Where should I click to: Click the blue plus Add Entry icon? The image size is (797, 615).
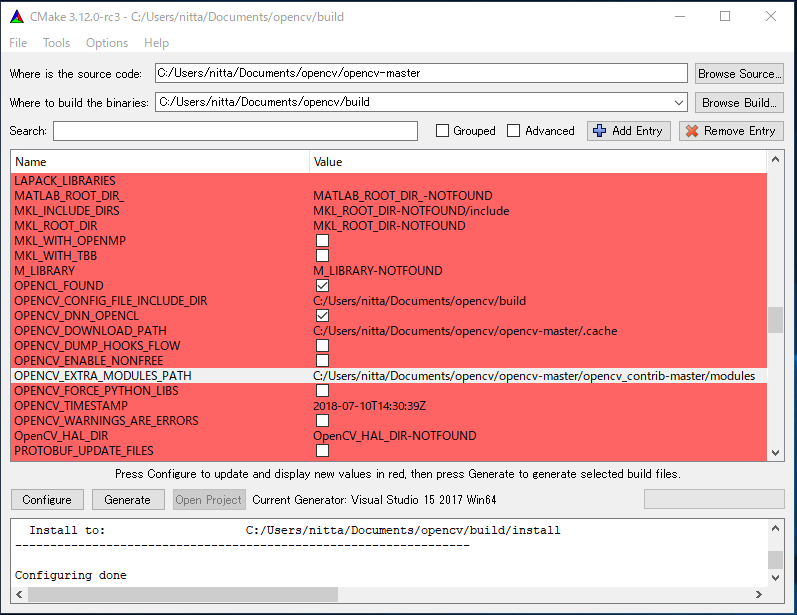pyautogui.click(x=599, y=131)
